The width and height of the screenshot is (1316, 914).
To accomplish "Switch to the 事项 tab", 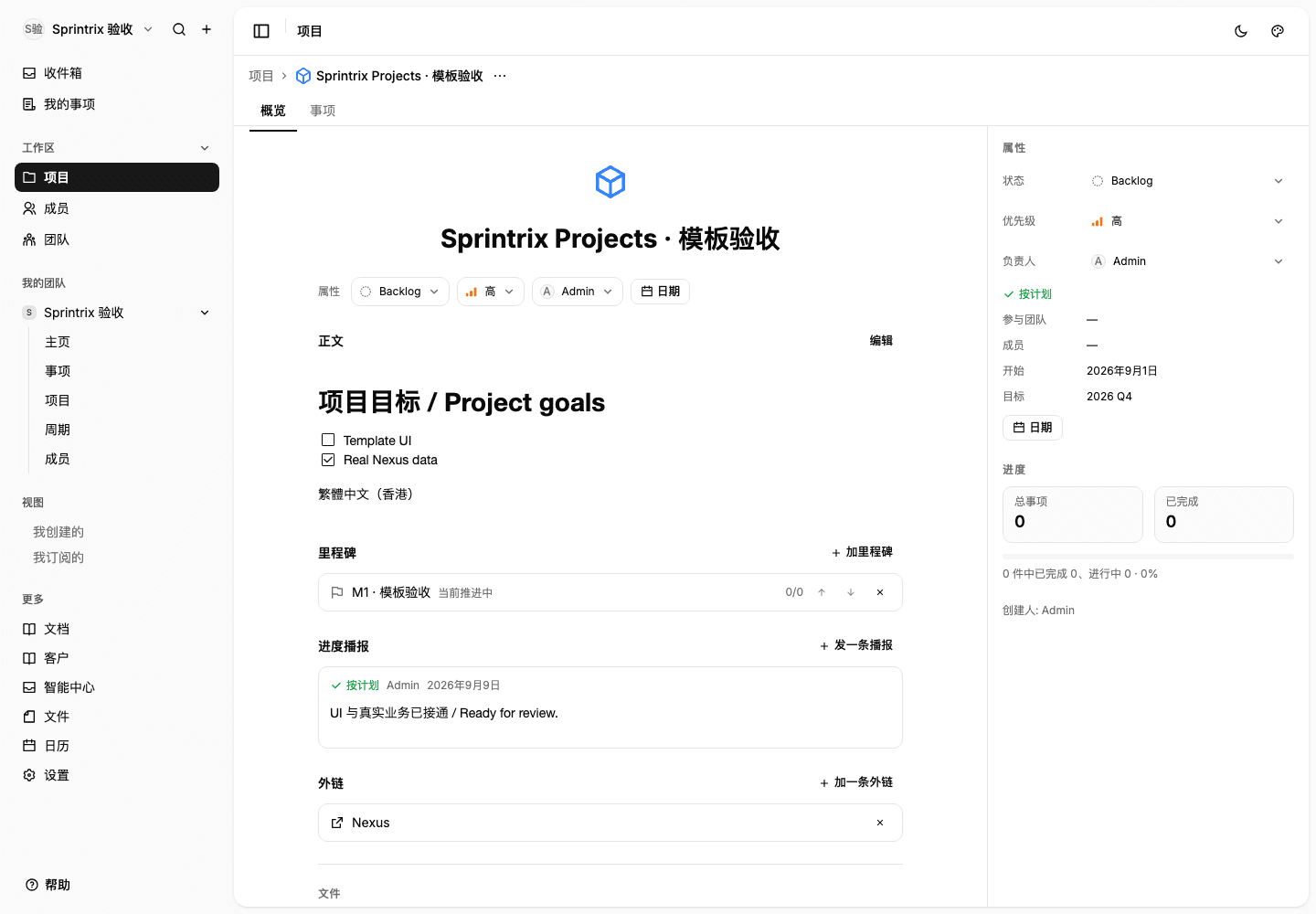I will 323,111.
